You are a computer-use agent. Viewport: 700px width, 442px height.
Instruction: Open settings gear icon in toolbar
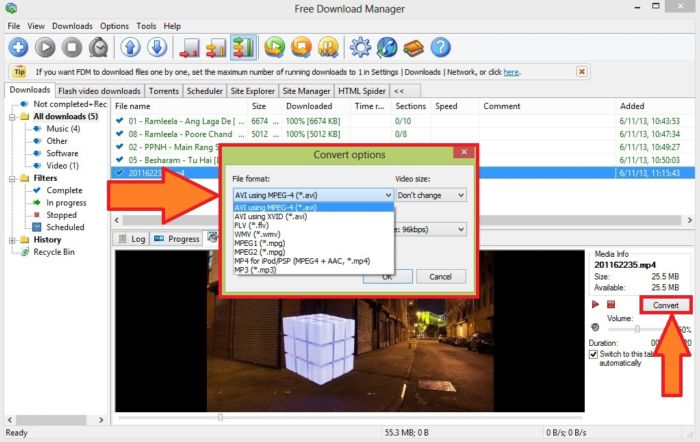click(x=360, y=47)
